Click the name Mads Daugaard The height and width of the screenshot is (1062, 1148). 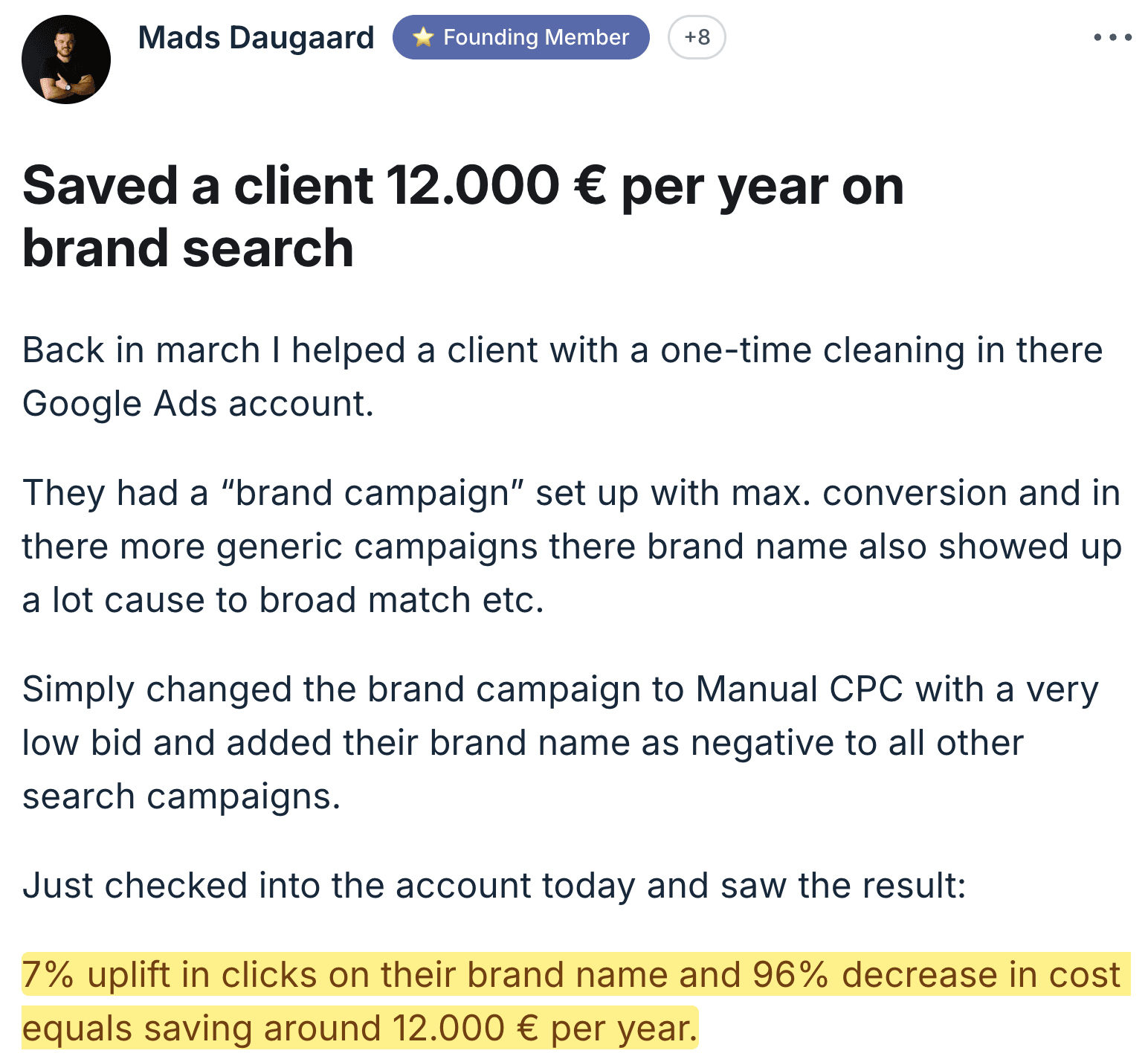click(256, 36)
